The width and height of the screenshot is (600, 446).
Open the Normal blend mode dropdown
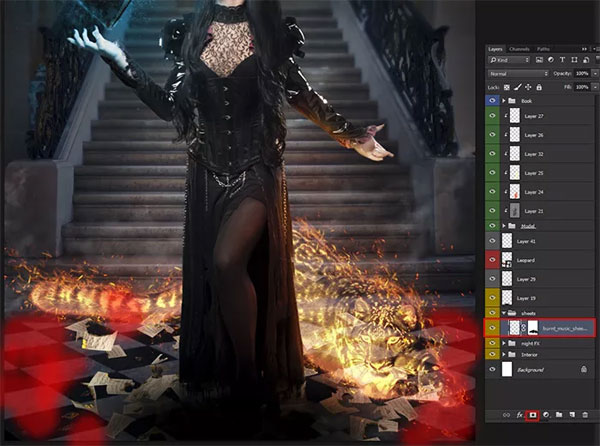[518, 73]
